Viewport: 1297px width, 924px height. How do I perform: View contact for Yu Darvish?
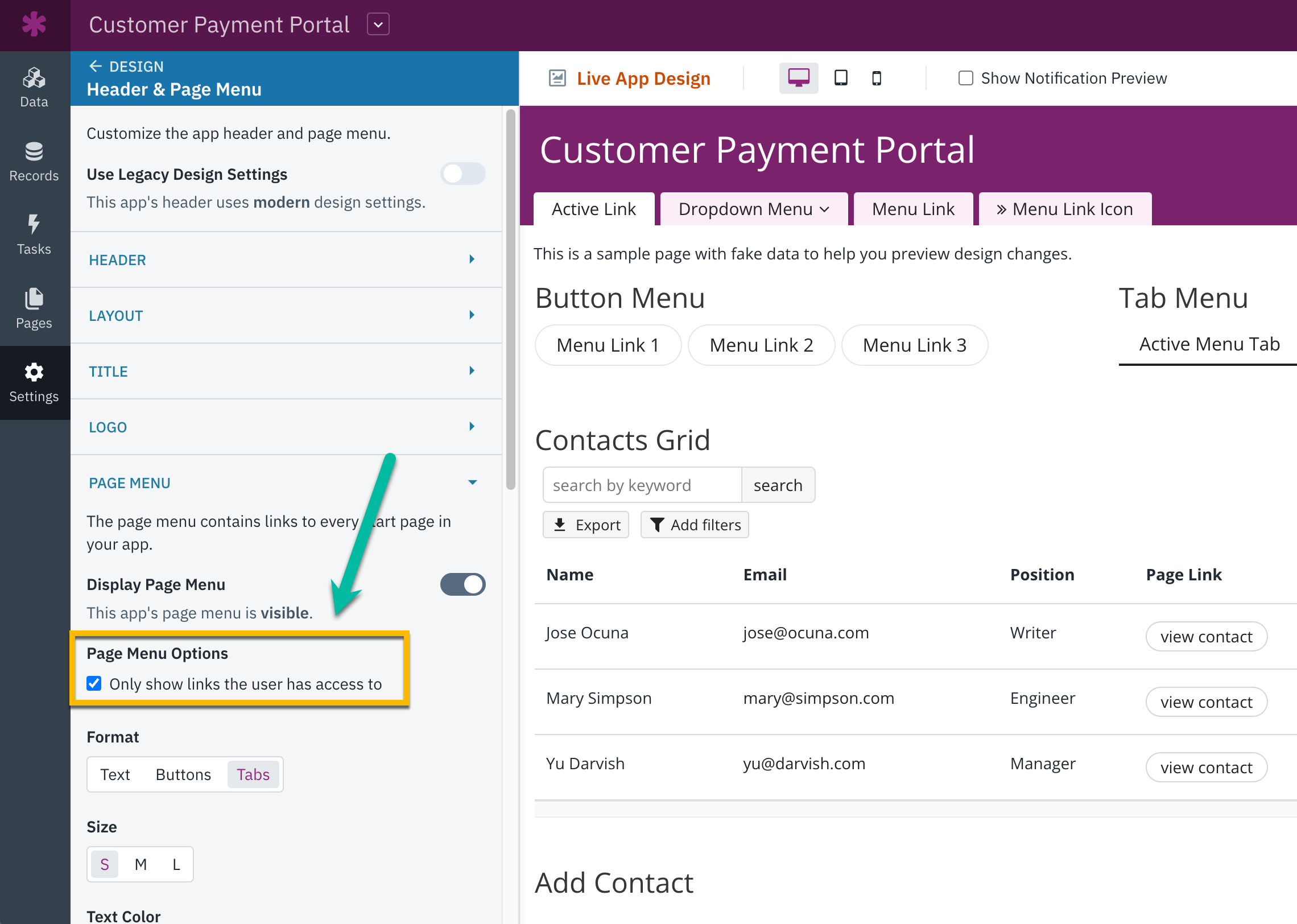click(1206, 767)
